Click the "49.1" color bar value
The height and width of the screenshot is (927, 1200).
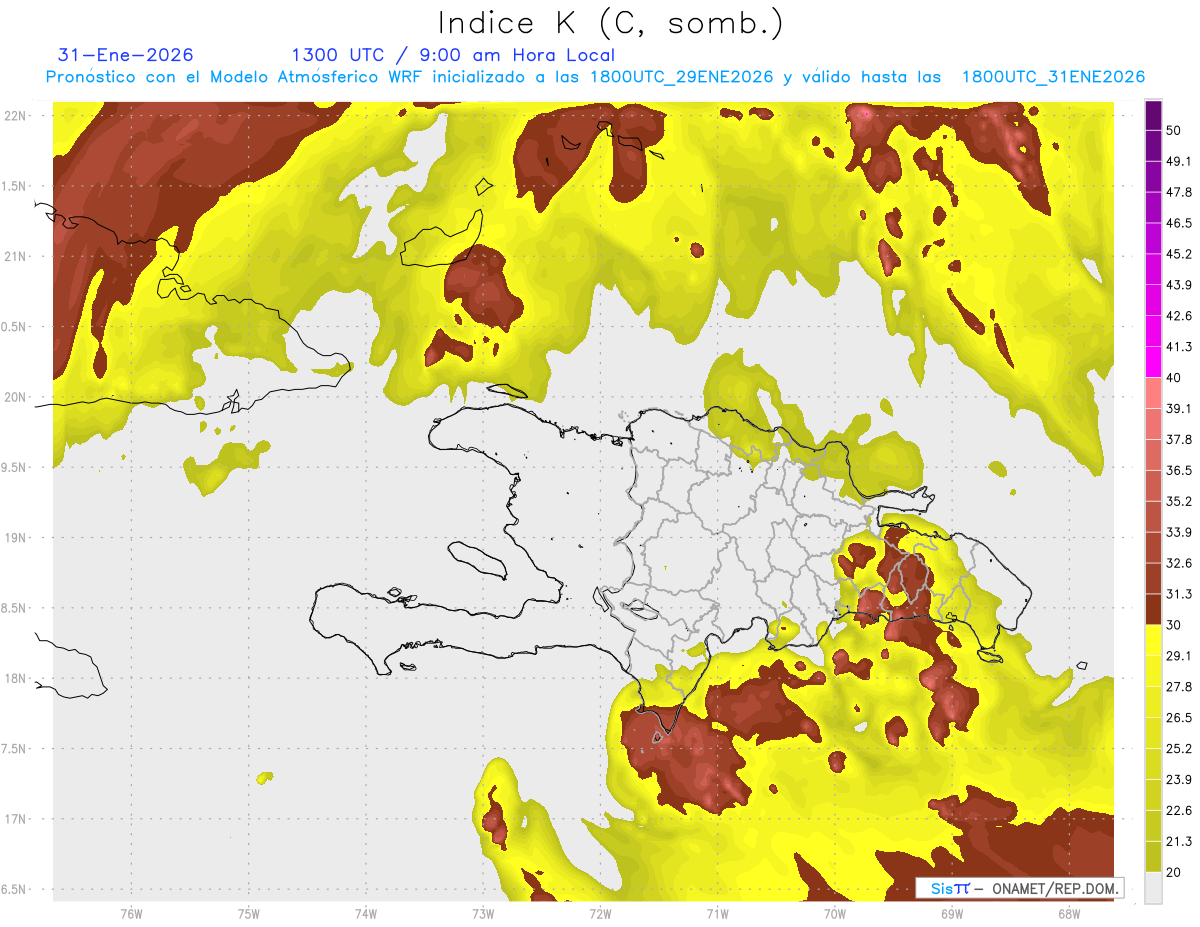coord(1179,161)
